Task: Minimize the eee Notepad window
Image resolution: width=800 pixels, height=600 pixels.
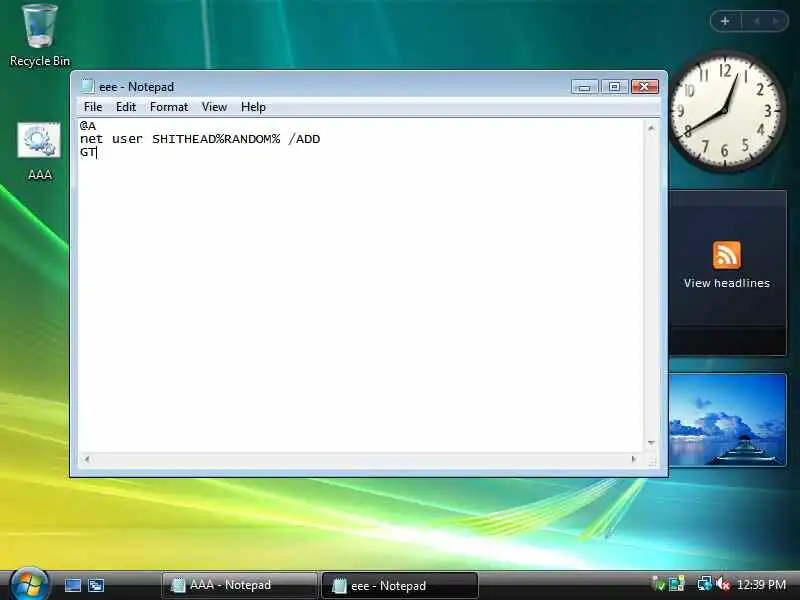Action: point(584,87)
